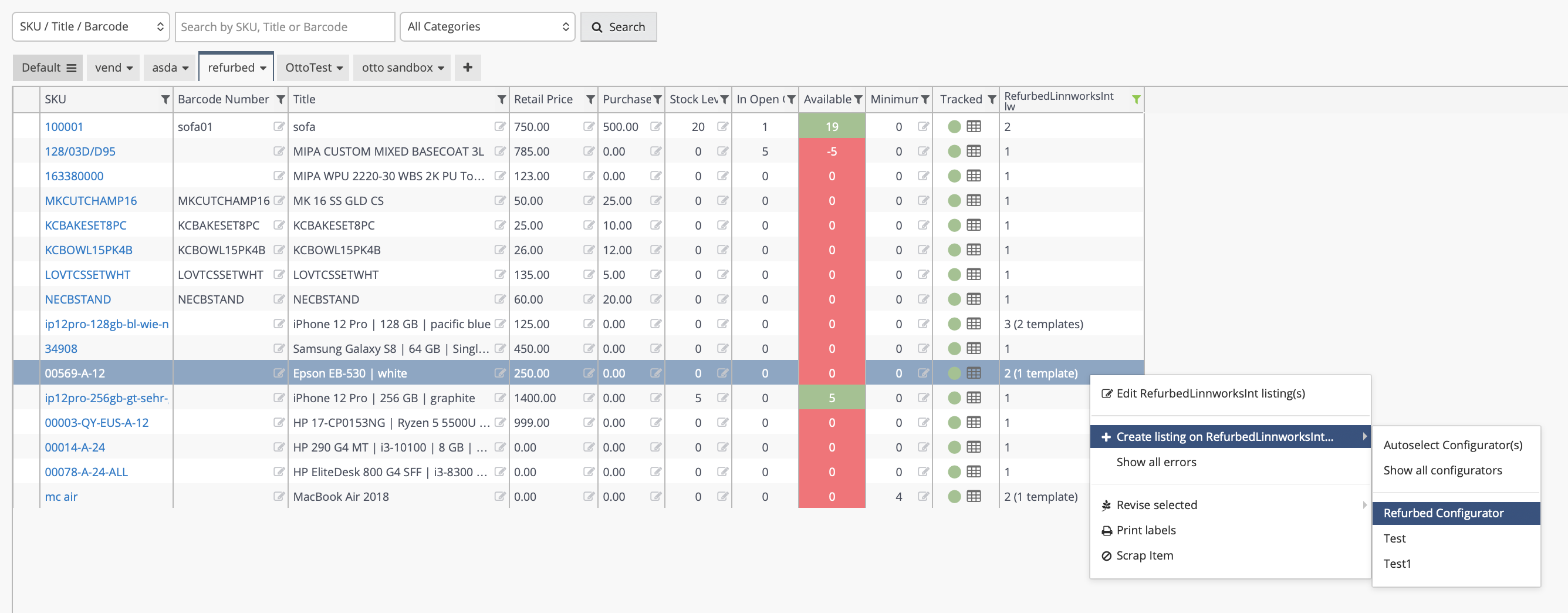Edit title icon for Samsung Galaxy S8 row
This screenshot has width=1568, height=613.
(500, 349)
